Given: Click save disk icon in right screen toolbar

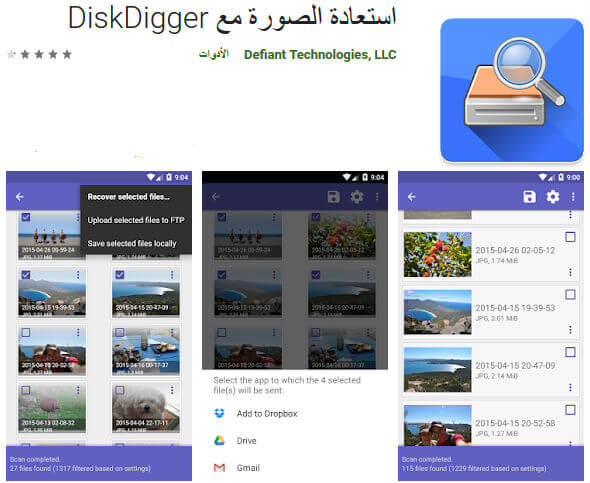Looking at the screenshot, I should click(529, 197).
